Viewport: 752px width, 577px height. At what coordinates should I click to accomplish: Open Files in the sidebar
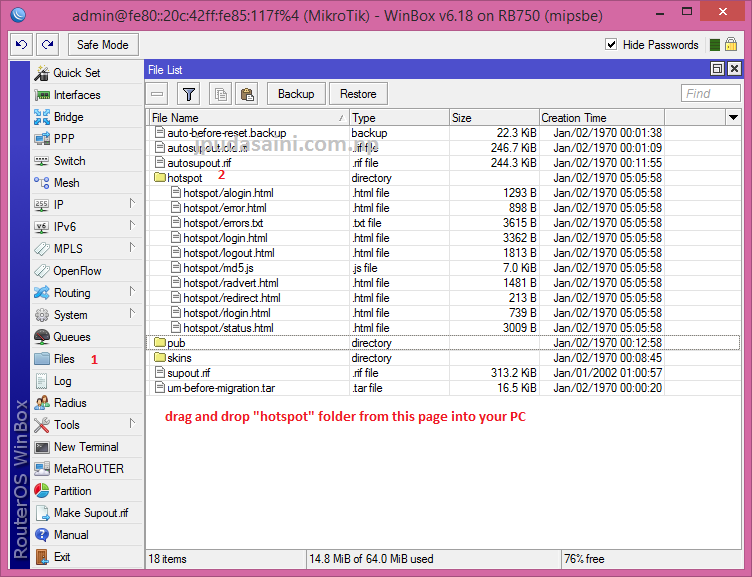87,359
